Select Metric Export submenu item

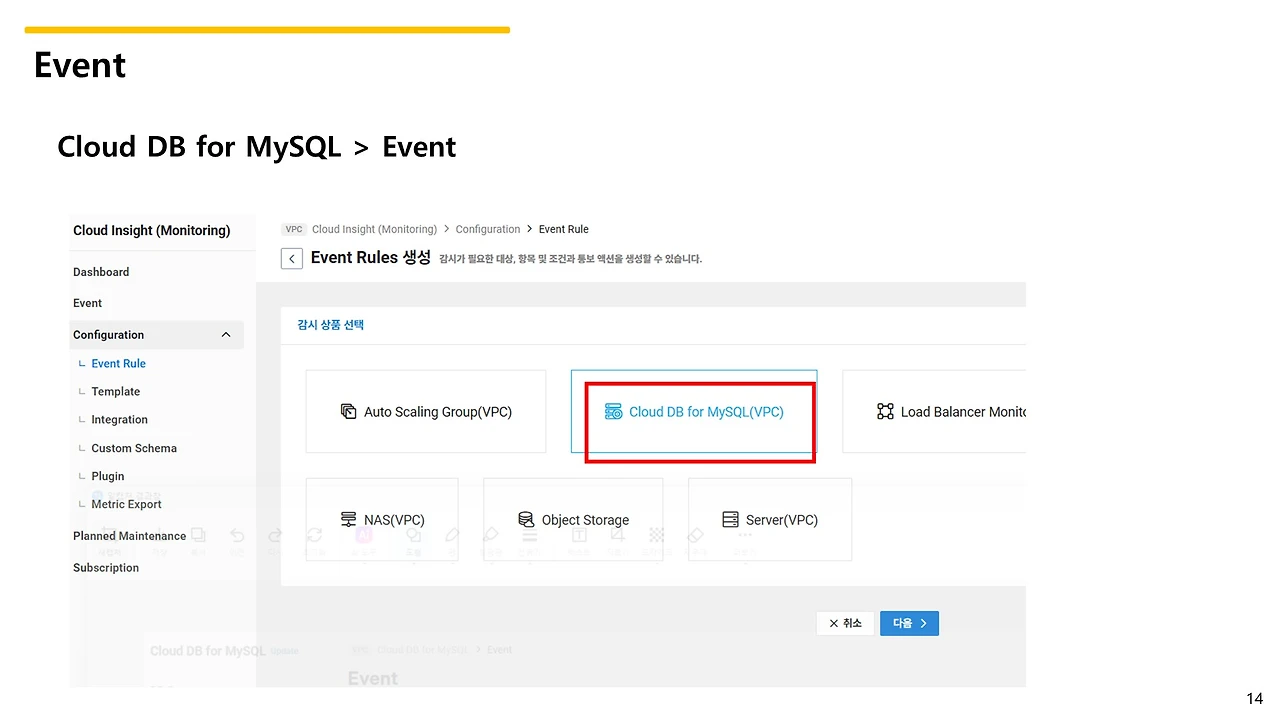point(127,504)
